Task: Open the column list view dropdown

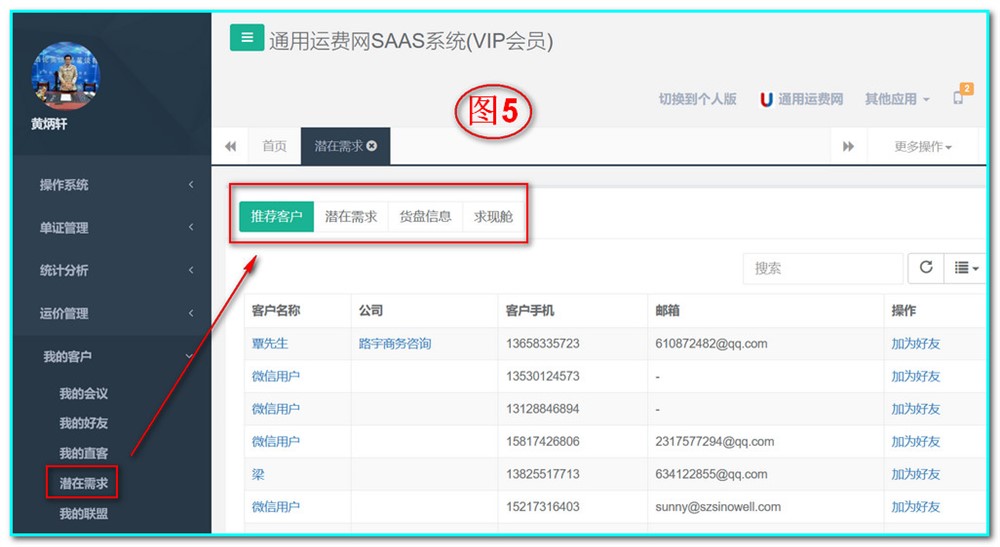Action: coord(966,268)
